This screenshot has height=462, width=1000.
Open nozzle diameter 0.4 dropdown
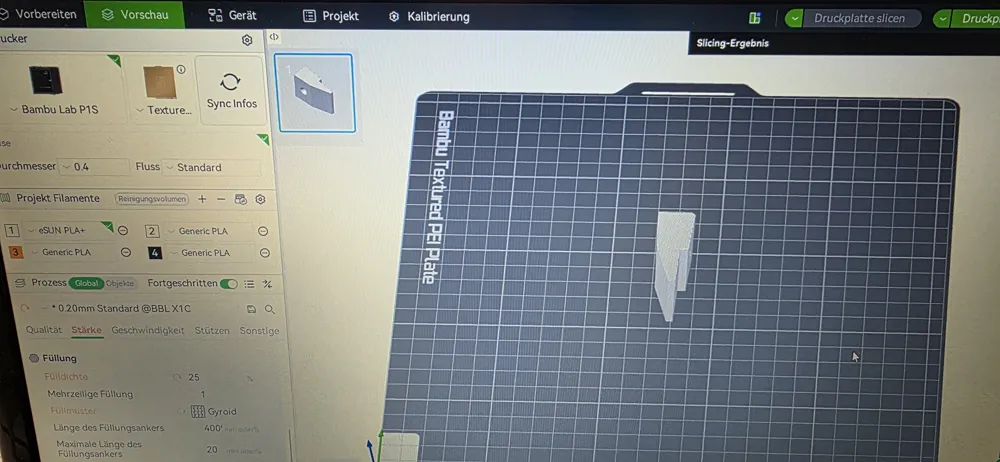coord(93,167)
